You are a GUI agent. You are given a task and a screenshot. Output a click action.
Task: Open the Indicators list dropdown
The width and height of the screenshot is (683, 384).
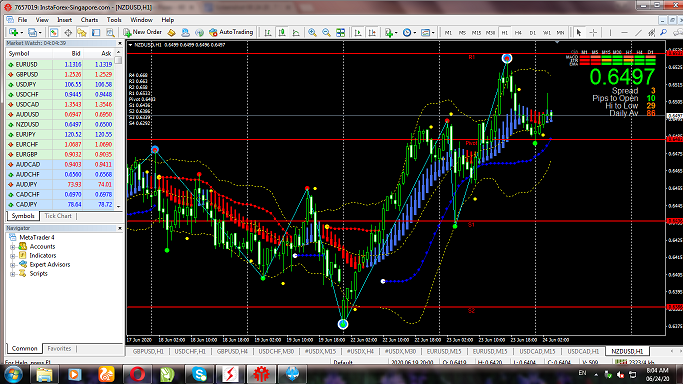click(x=396, y=33)
